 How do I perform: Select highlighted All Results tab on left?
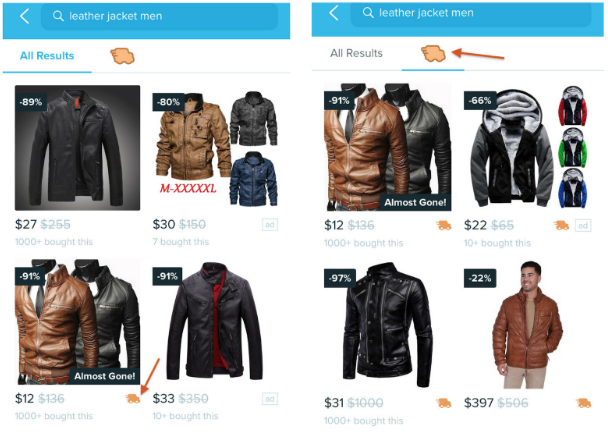coord(47,56)
